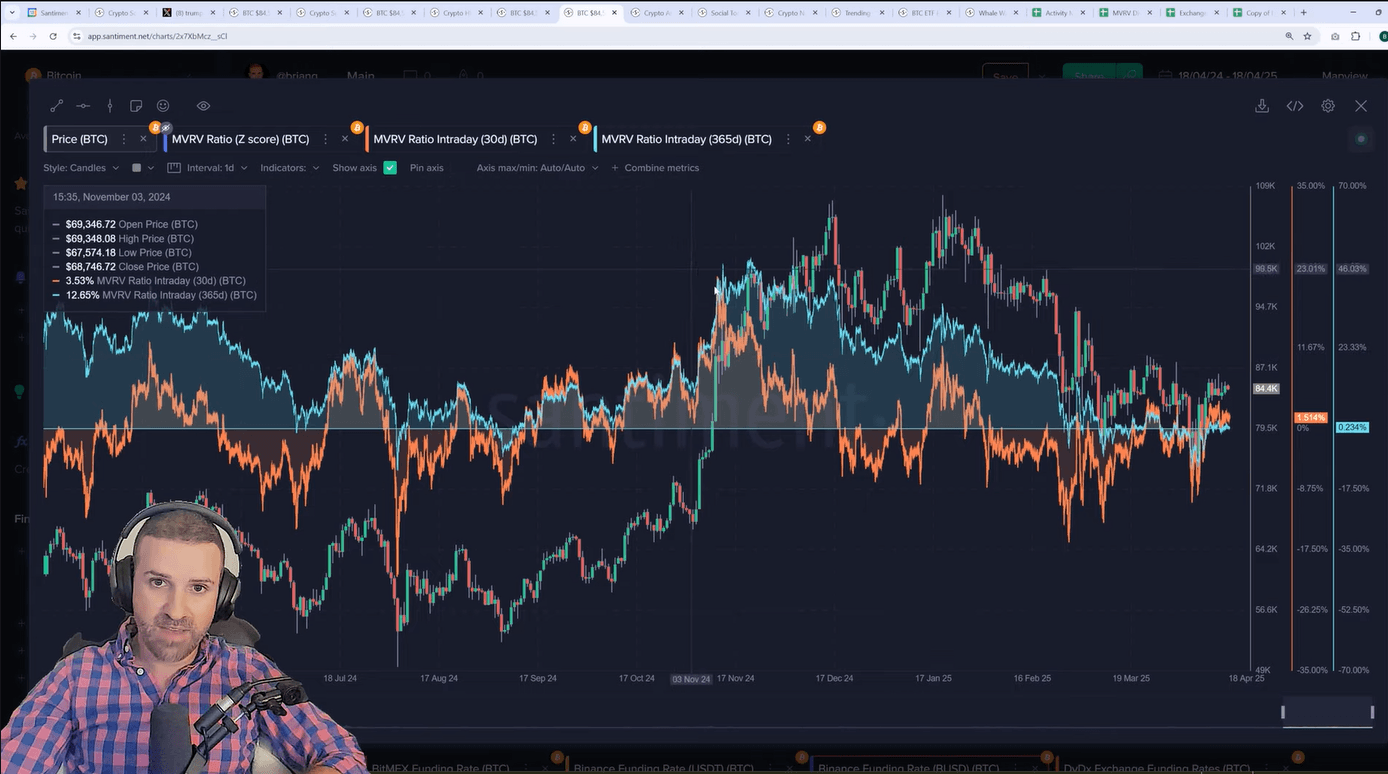Expand the Style: Candles dropdown

click(81, 168)
